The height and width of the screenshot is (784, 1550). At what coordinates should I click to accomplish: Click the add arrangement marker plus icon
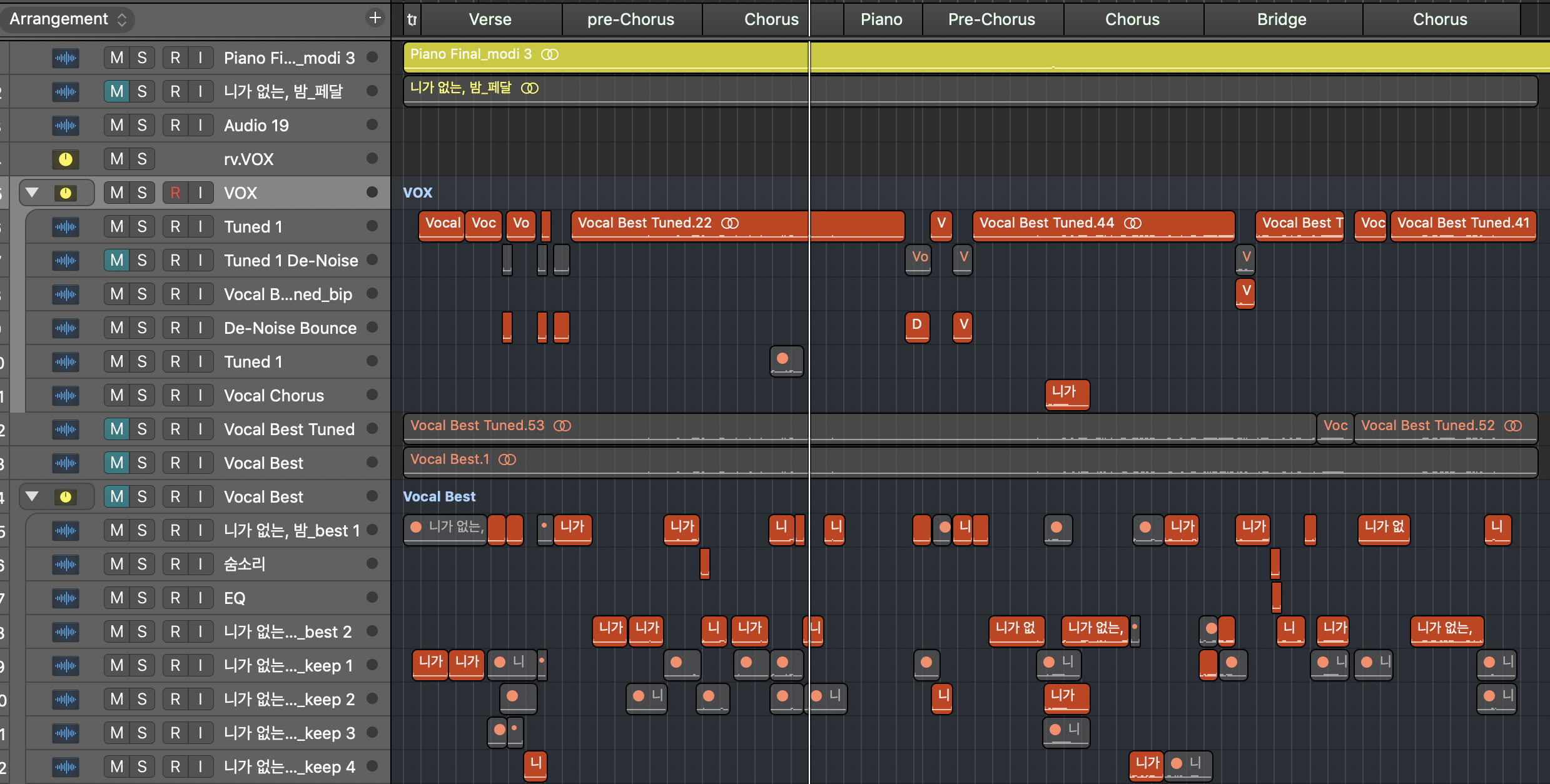(375, 18)
